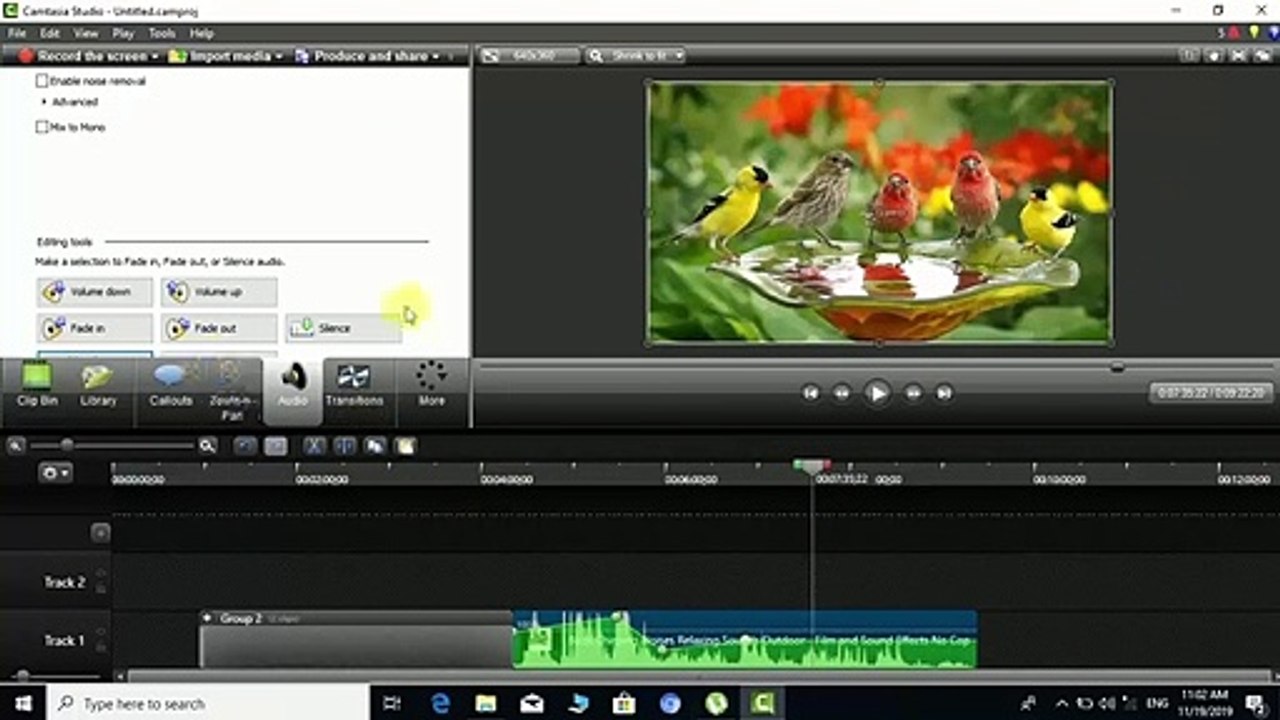1280x720 pixels.
Task: Click the Split clip icon
Action: (x=345, y=446)
